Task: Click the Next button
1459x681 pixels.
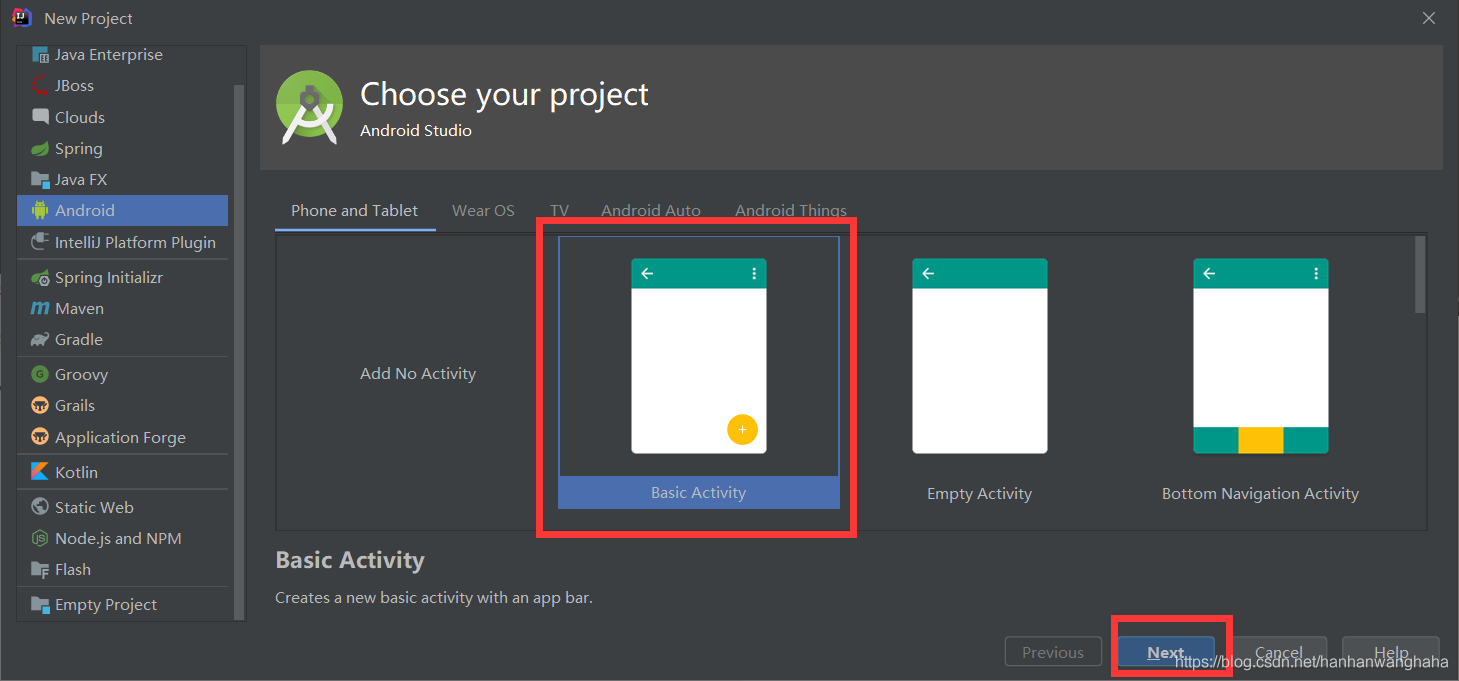Action: pyautogui.click(x=1166, y=651)
